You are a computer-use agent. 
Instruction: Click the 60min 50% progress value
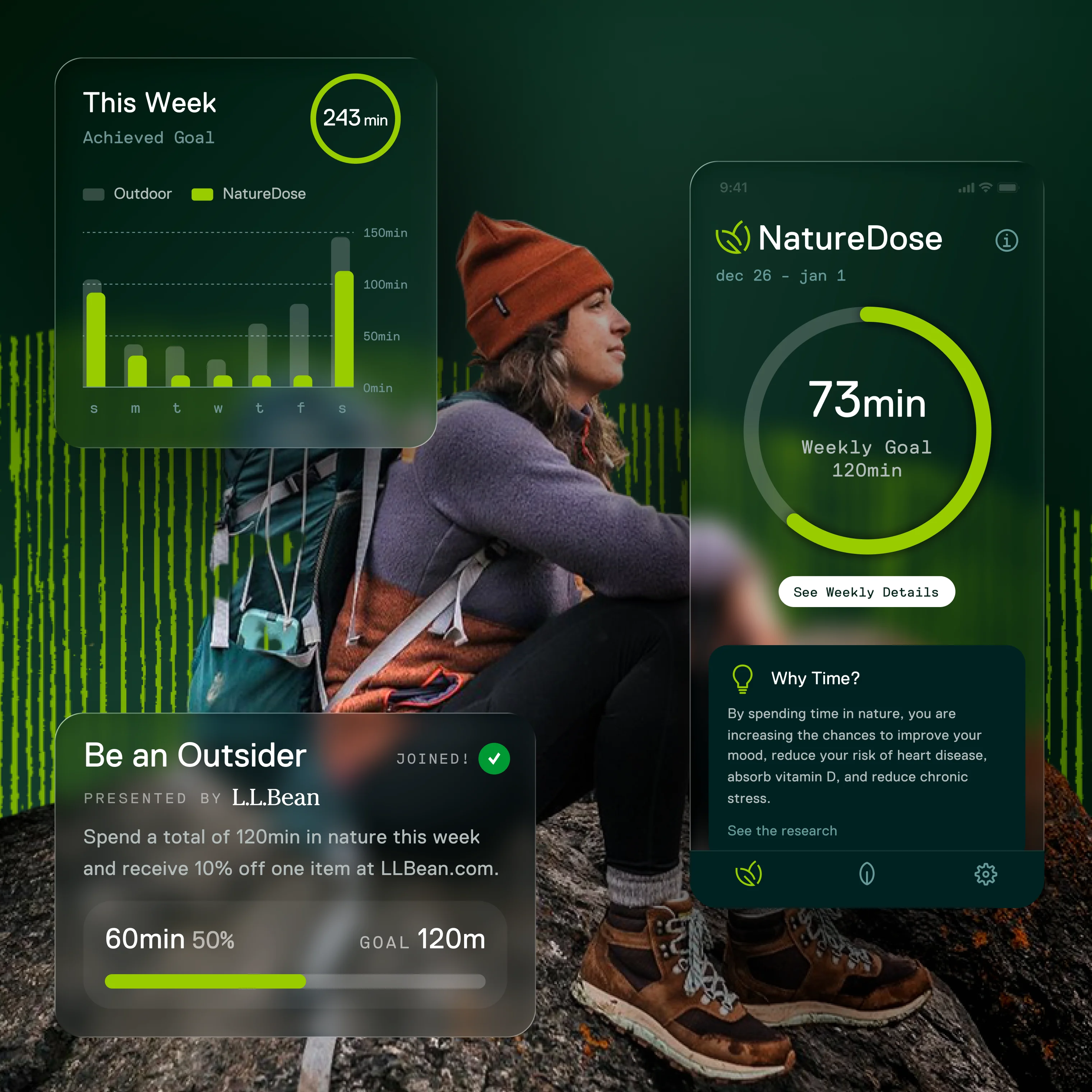pyautogui.click(x=170, y=939)
